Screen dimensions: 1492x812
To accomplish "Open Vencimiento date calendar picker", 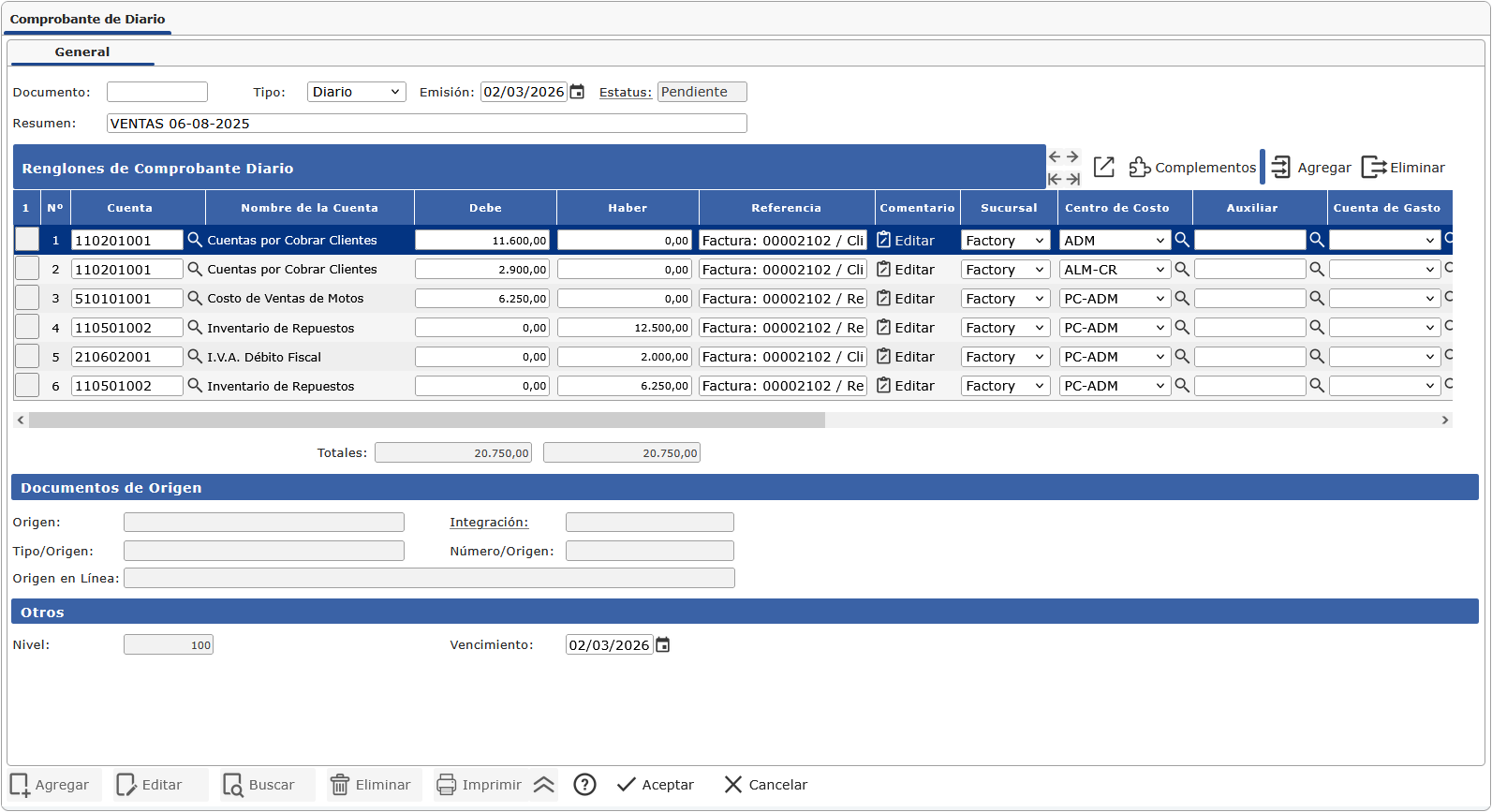I will (x=663, y=645).
